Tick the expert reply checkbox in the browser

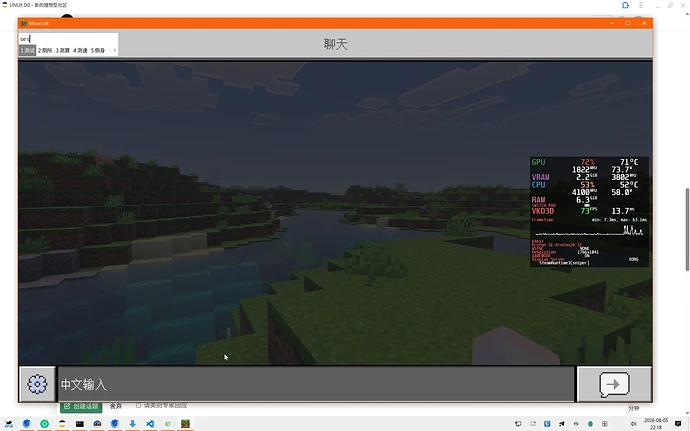(x=138, y=405)
